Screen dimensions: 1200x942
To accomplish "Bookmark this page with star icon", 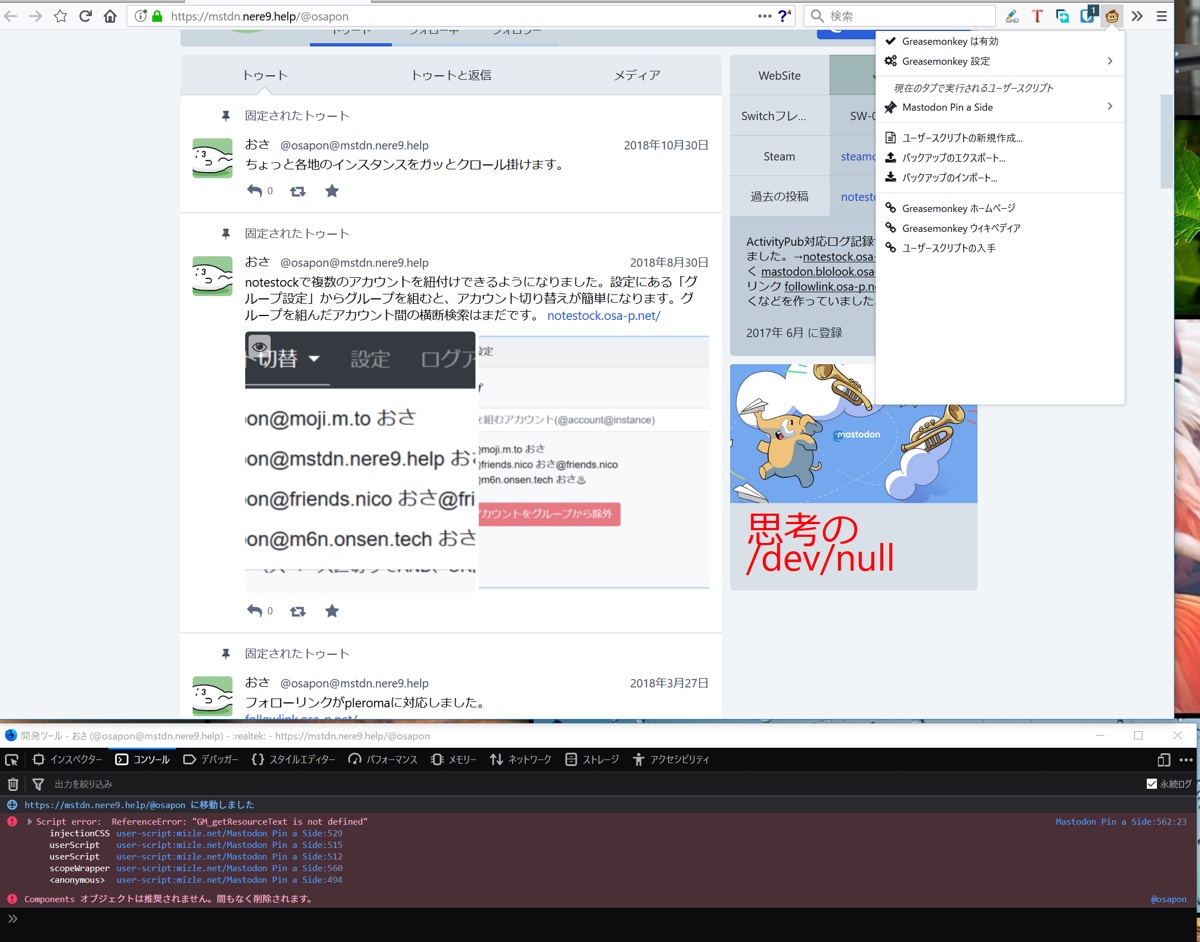I will click(60, 16).
